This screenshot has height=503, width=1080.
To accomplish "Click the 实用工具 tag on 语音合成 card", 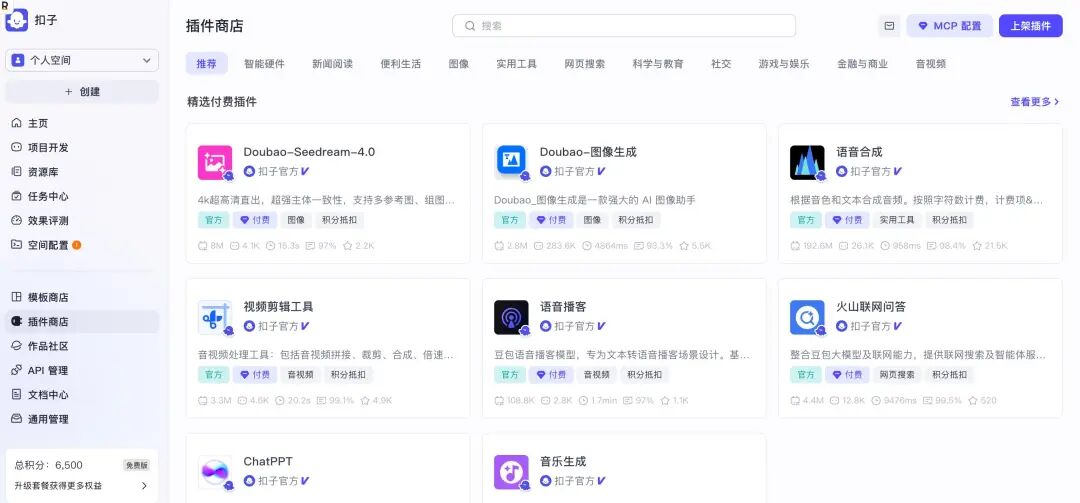I will [x=897, y=220].
